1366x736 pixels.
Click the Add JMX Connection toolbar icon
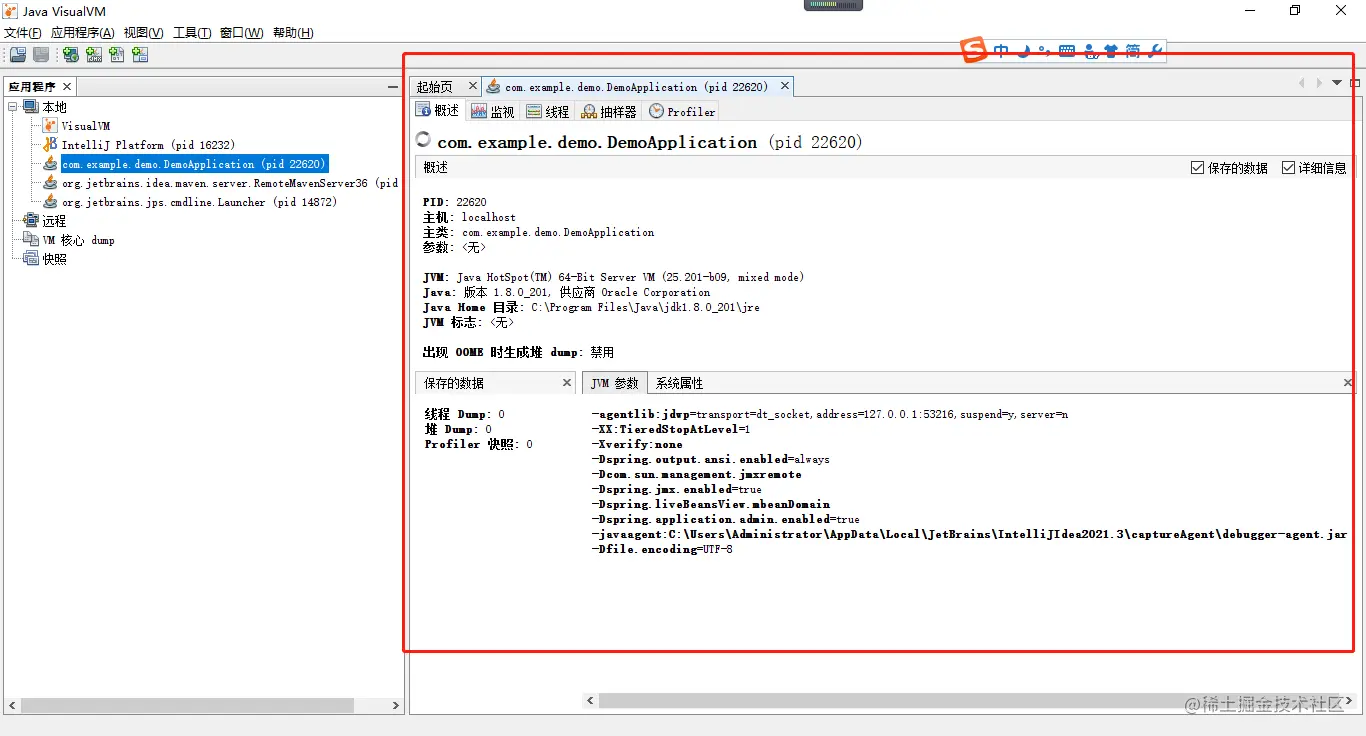tap(93, 55)
